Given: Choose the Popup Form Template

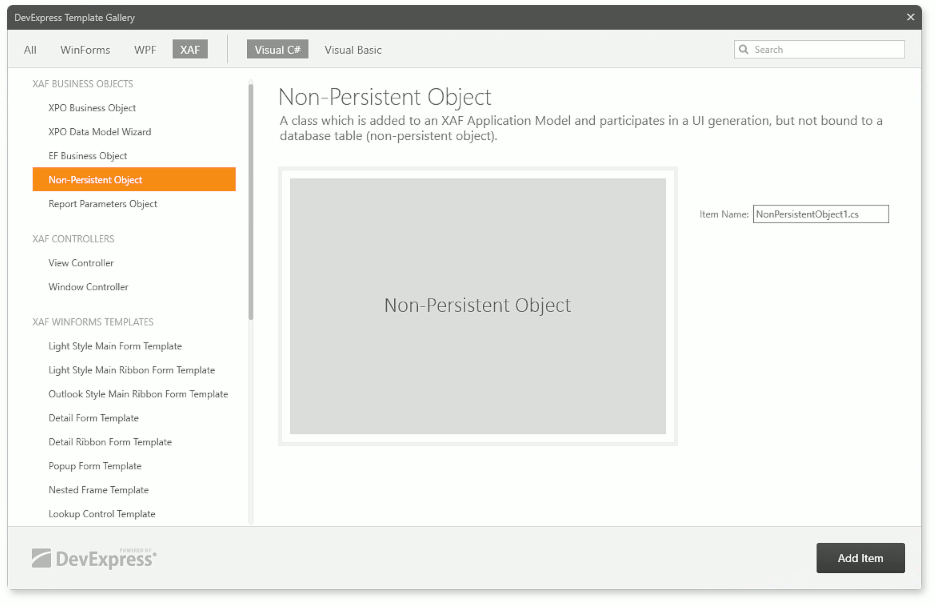Looking at the screenshot, I should pos(92,465).
